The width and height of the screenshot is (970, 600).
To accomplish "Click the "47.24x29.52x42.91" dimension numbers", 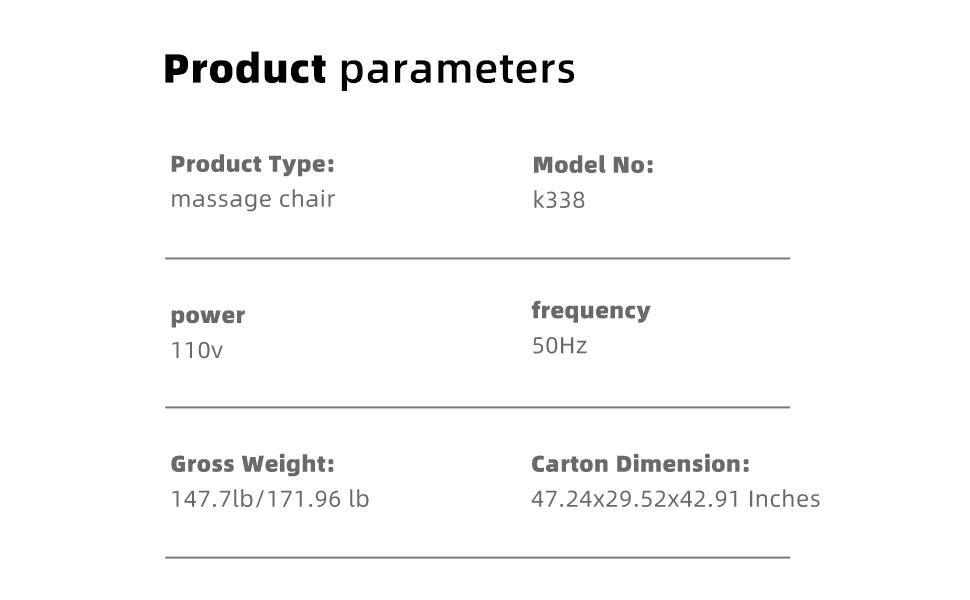I will (635, 499).
